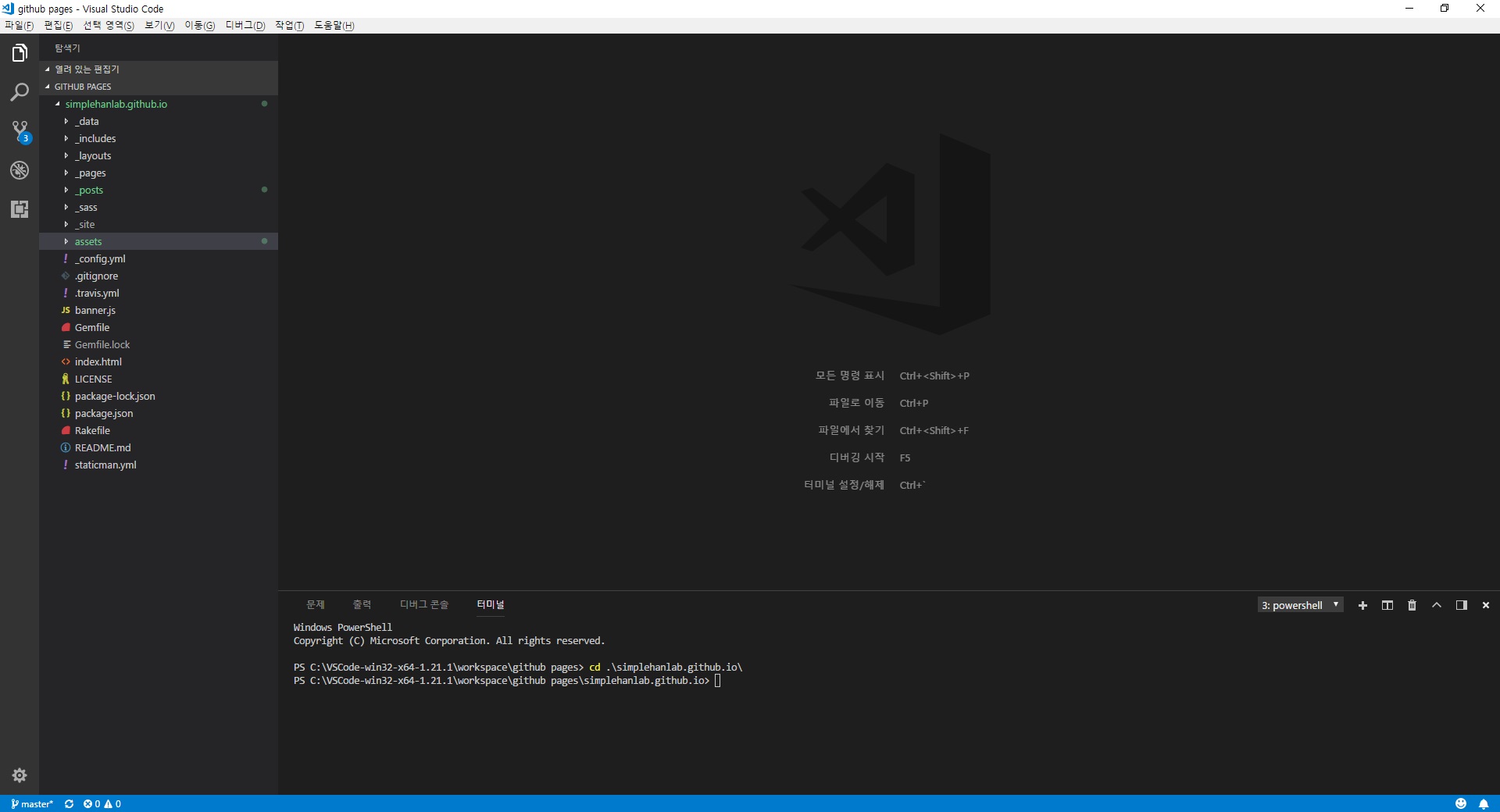Open the 도움말(H) menu
Image resolution: width=1500 pixels, height=812 pixels.
pyautogui.click(x=334, y=26)
